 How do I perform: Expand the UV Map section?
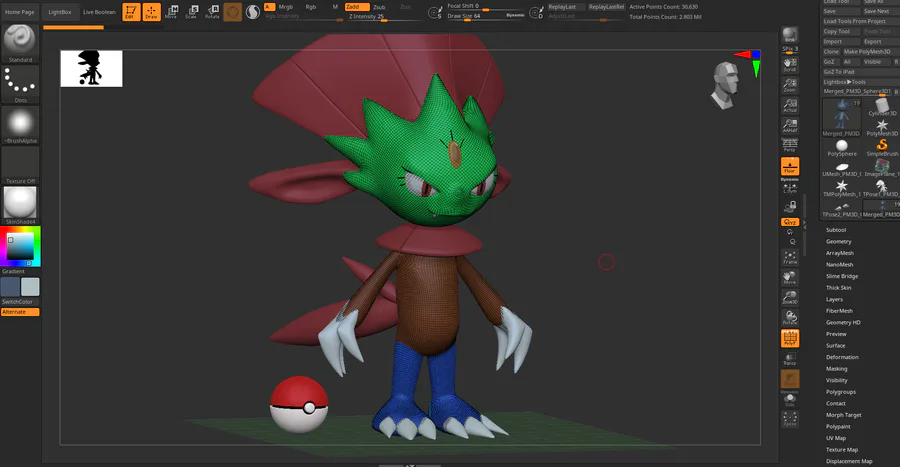point(836,438)
